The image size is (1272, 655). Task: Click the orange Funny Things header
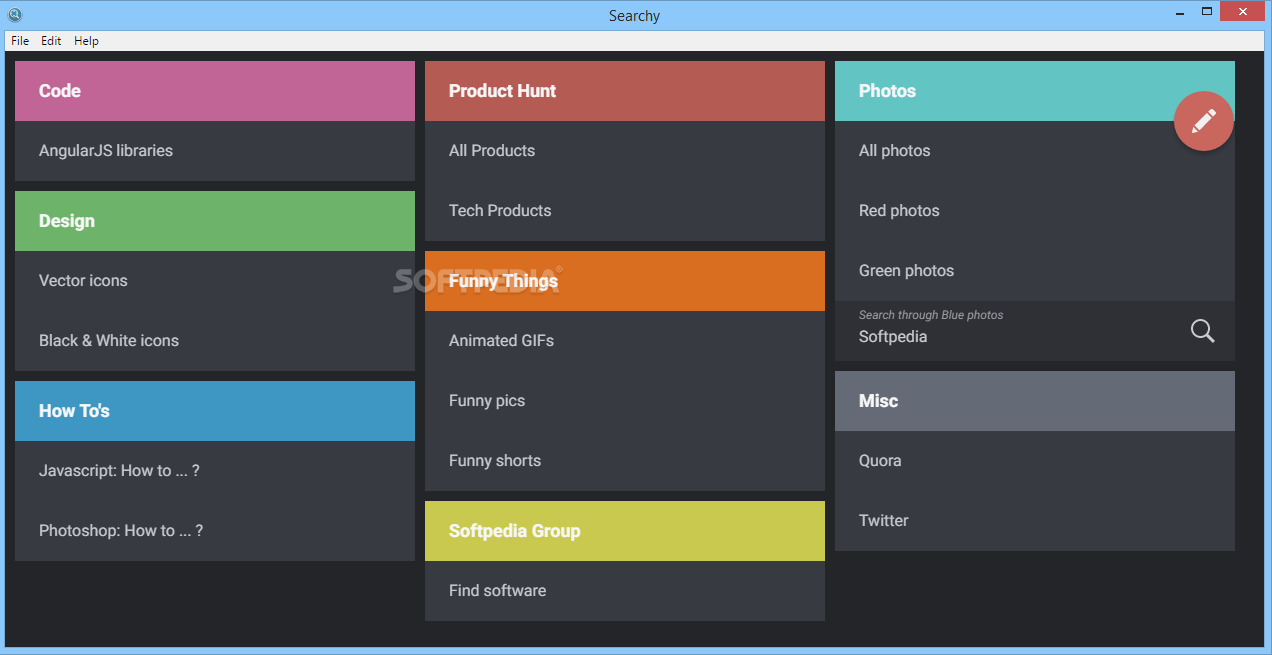coord(625,281)
